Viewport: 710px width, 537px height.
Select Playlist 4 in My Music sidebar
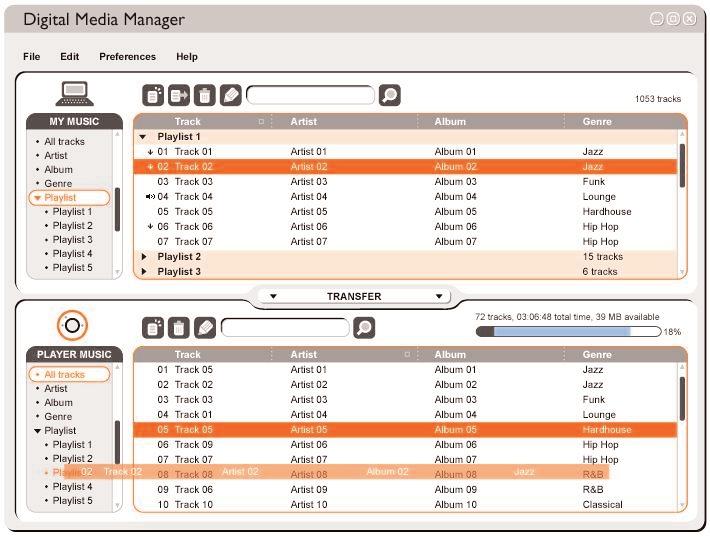(72, 254)
